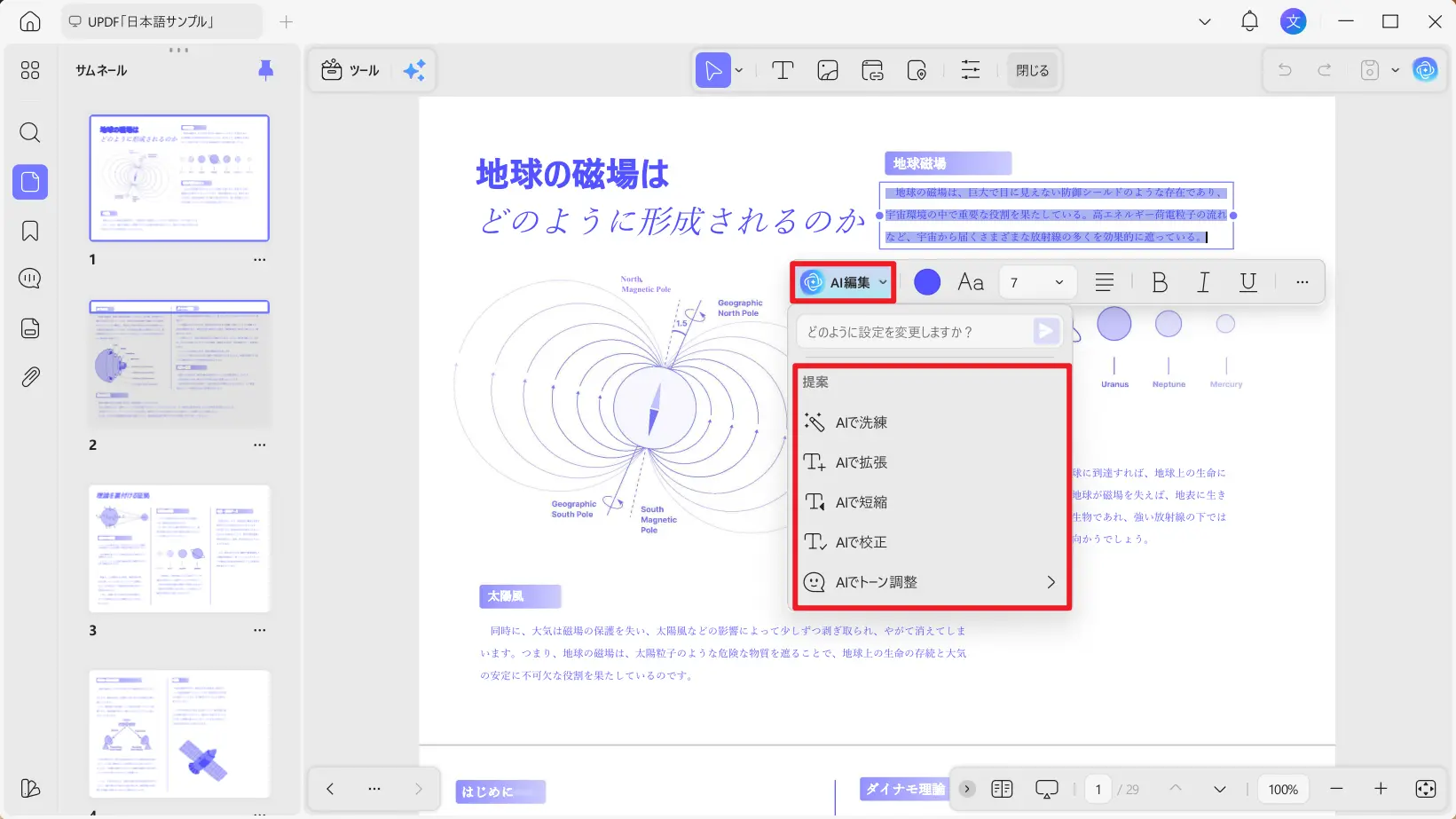Viewport: 1456px width, 819px height.
Task: Open the image insertion tool
Action: point(827,70)
